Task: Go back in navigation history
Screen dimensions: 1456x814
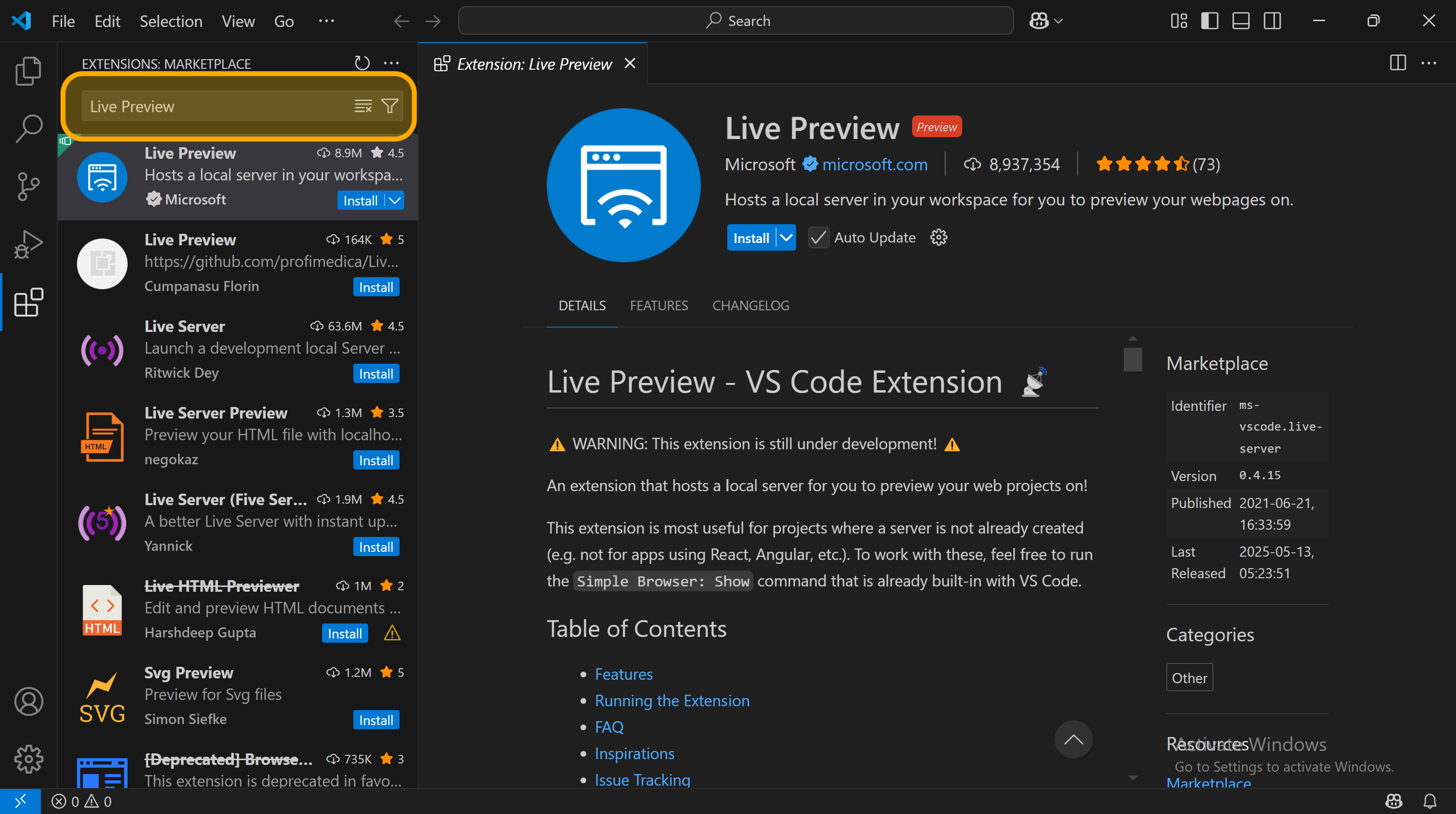Action: pyautogui.click(x=401, y=21)
